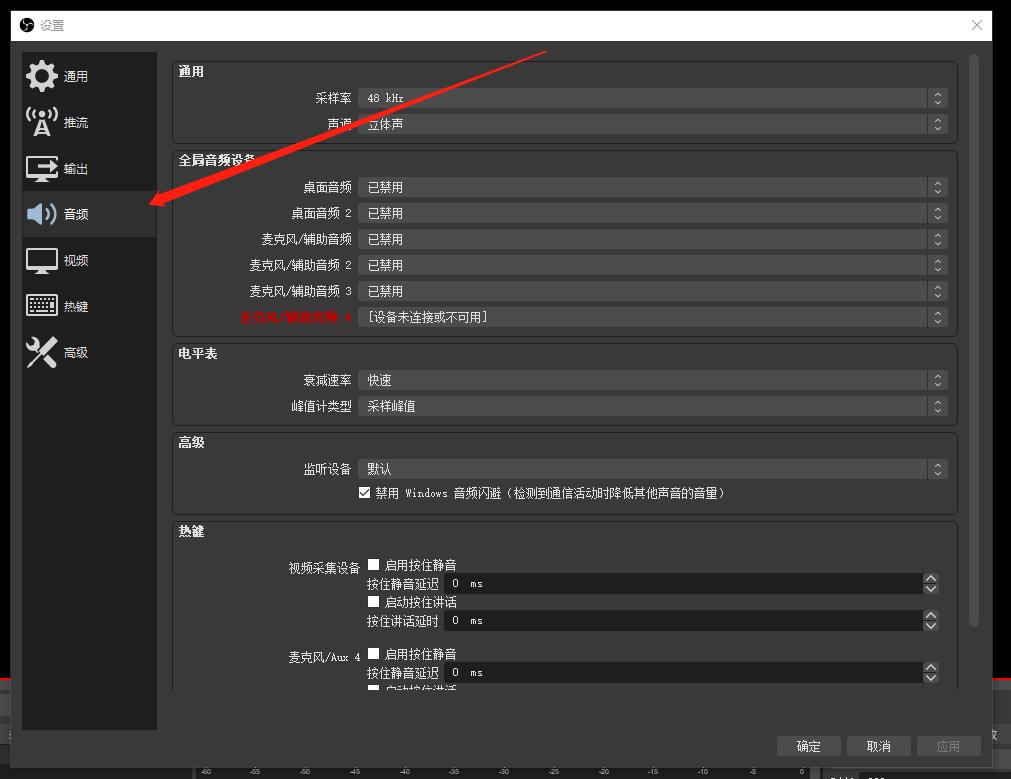Check 启用按住静音 under 麦克风/Aux 4
The height and width of the screenshot is (779, 1011).
click(374, 653)
